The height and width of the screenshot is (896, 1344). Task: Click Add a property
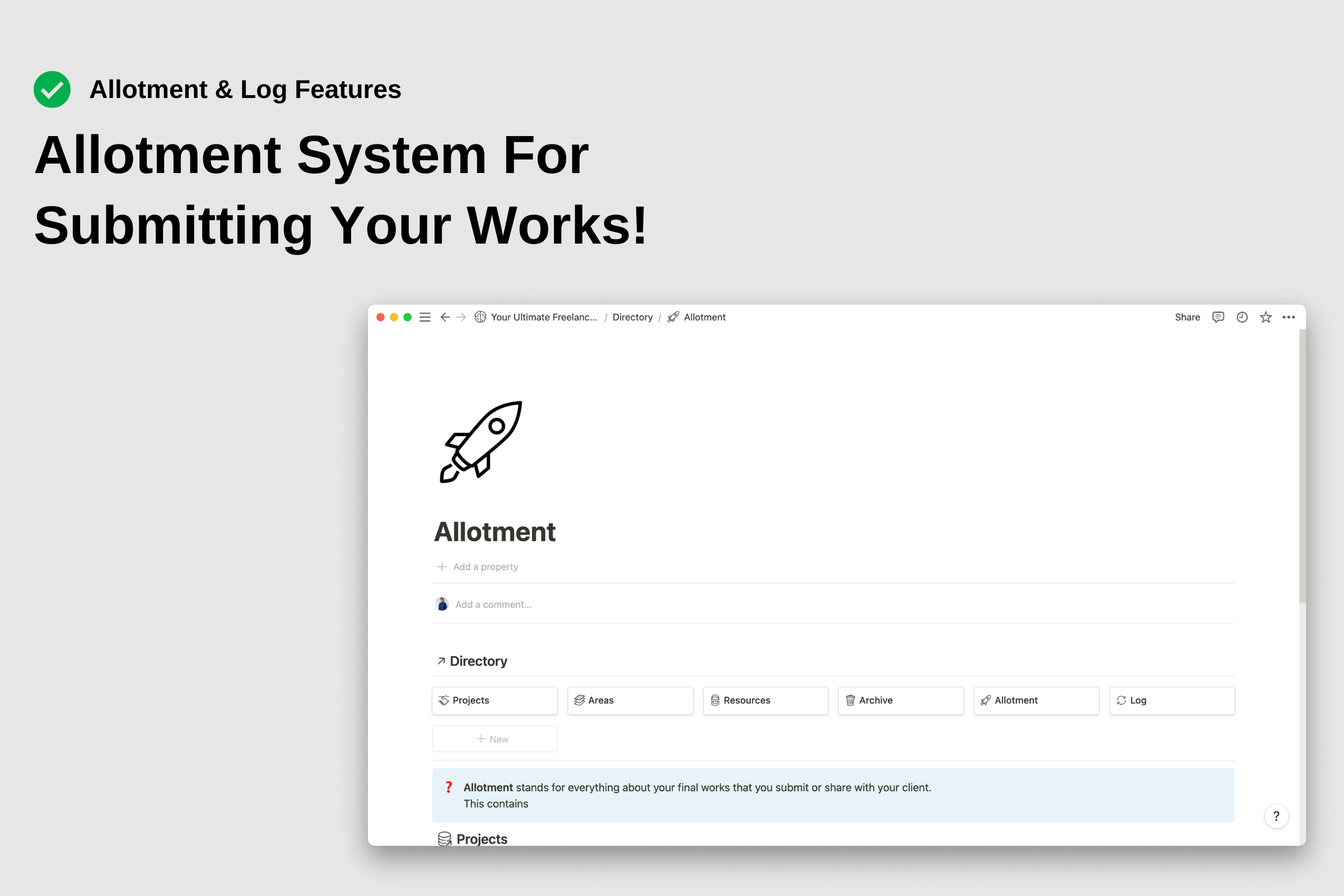pyautogui.click(x=484, y=567)
